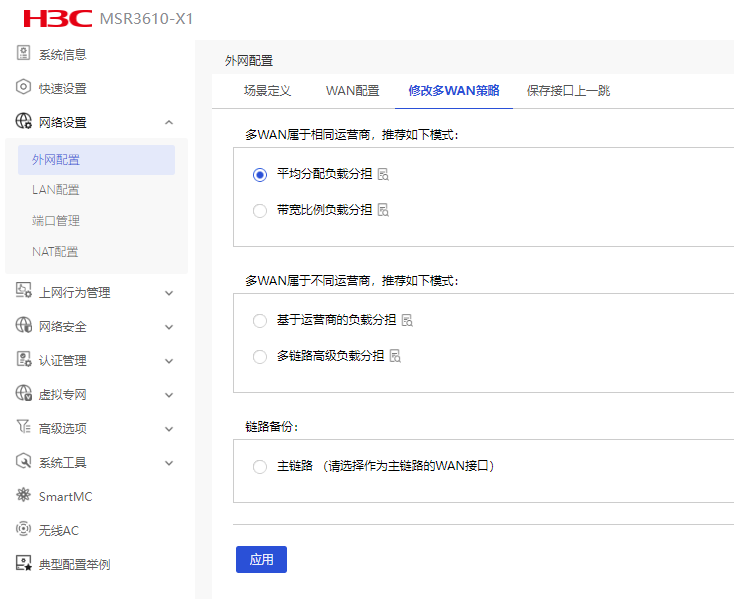This screenshot has height=599, width=734.
Task: Open help icon beside 带宽比例负载分担
Action: (383, 210)
